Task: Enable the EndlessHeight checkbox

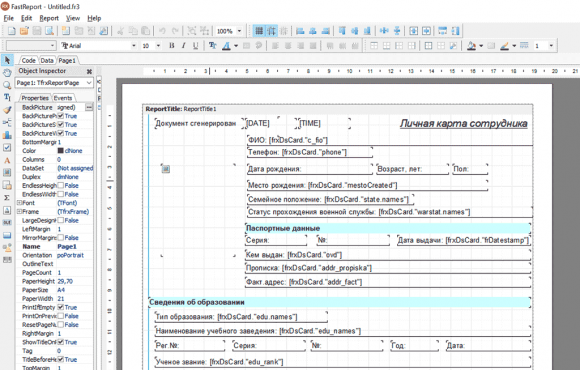Action: click(61, 185)
